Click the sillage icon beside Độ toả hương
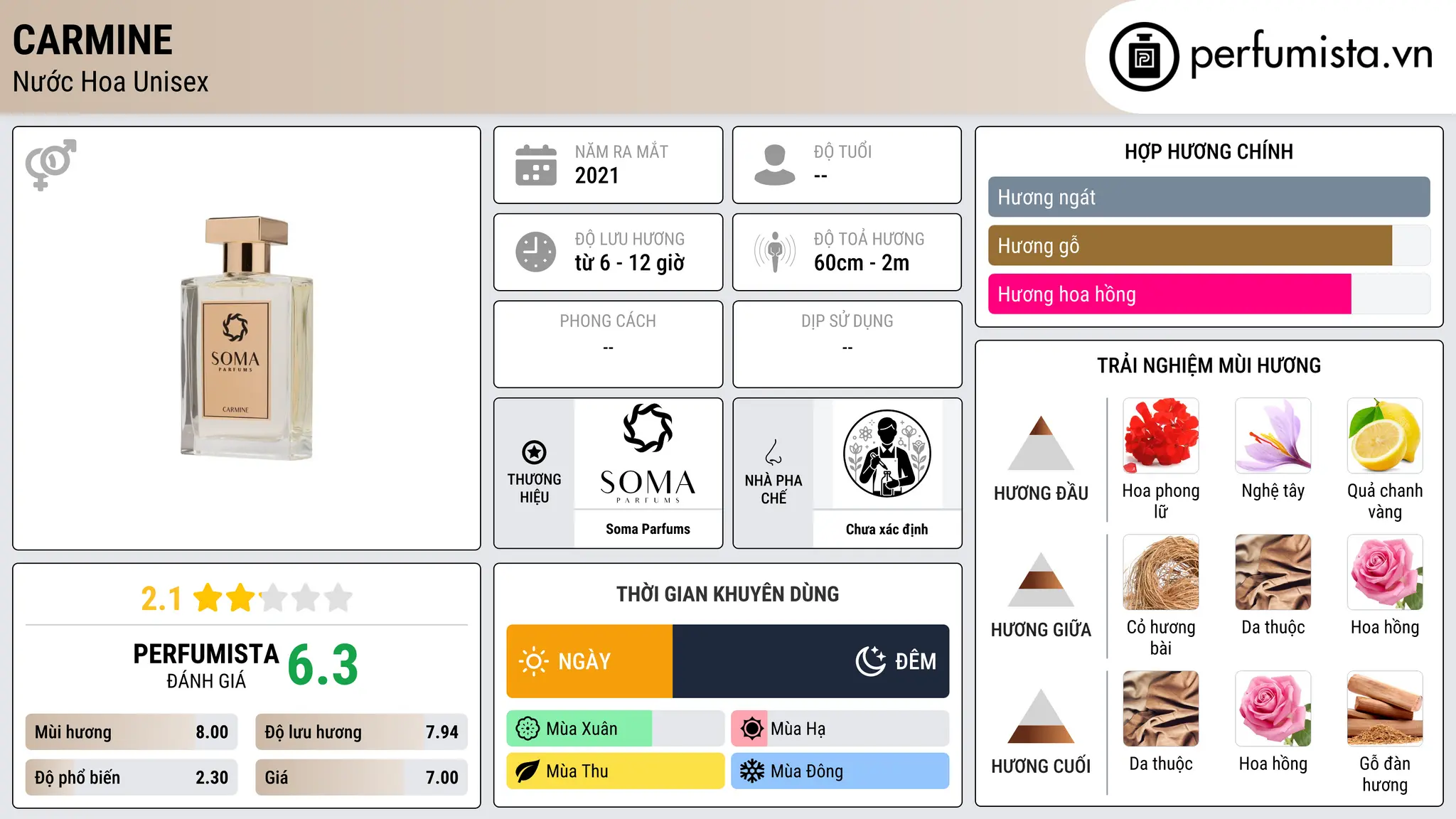Image resolution: width=1456 pixels, height=819 pixels. (774, 252)
